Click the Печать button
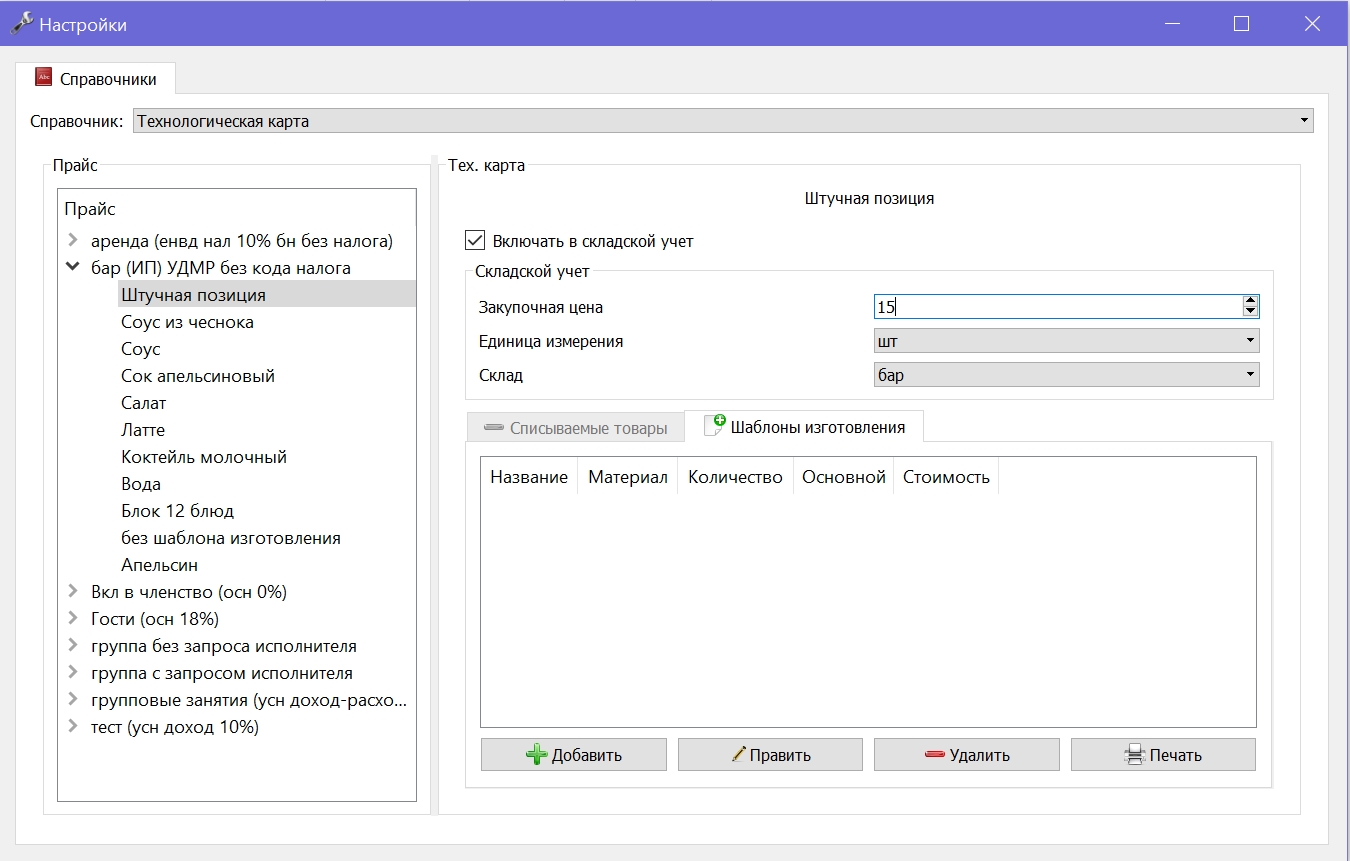 (1163, 755)
